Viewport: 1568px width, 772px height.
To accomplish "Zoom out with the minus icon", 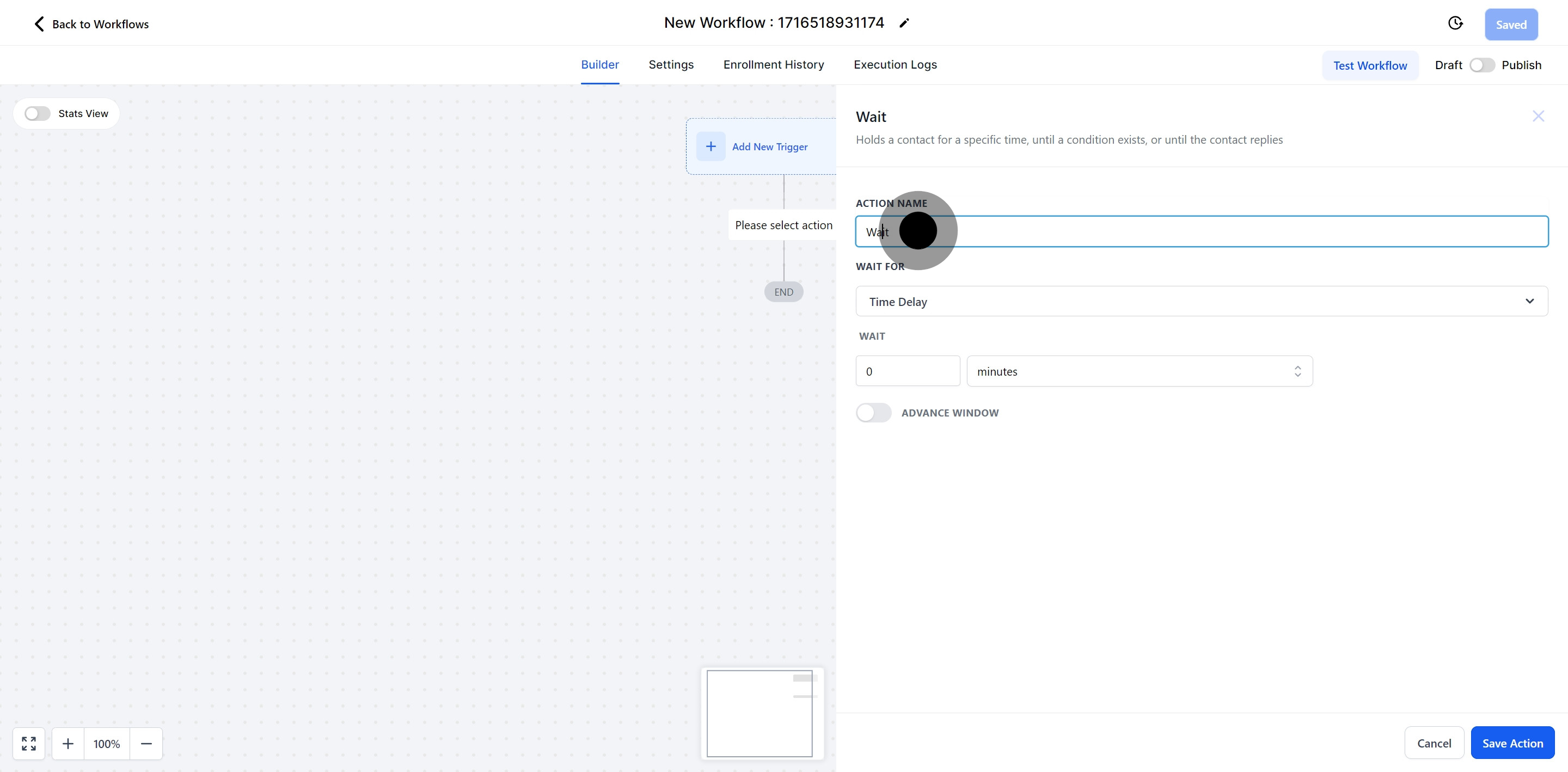I will click(146, 743).
